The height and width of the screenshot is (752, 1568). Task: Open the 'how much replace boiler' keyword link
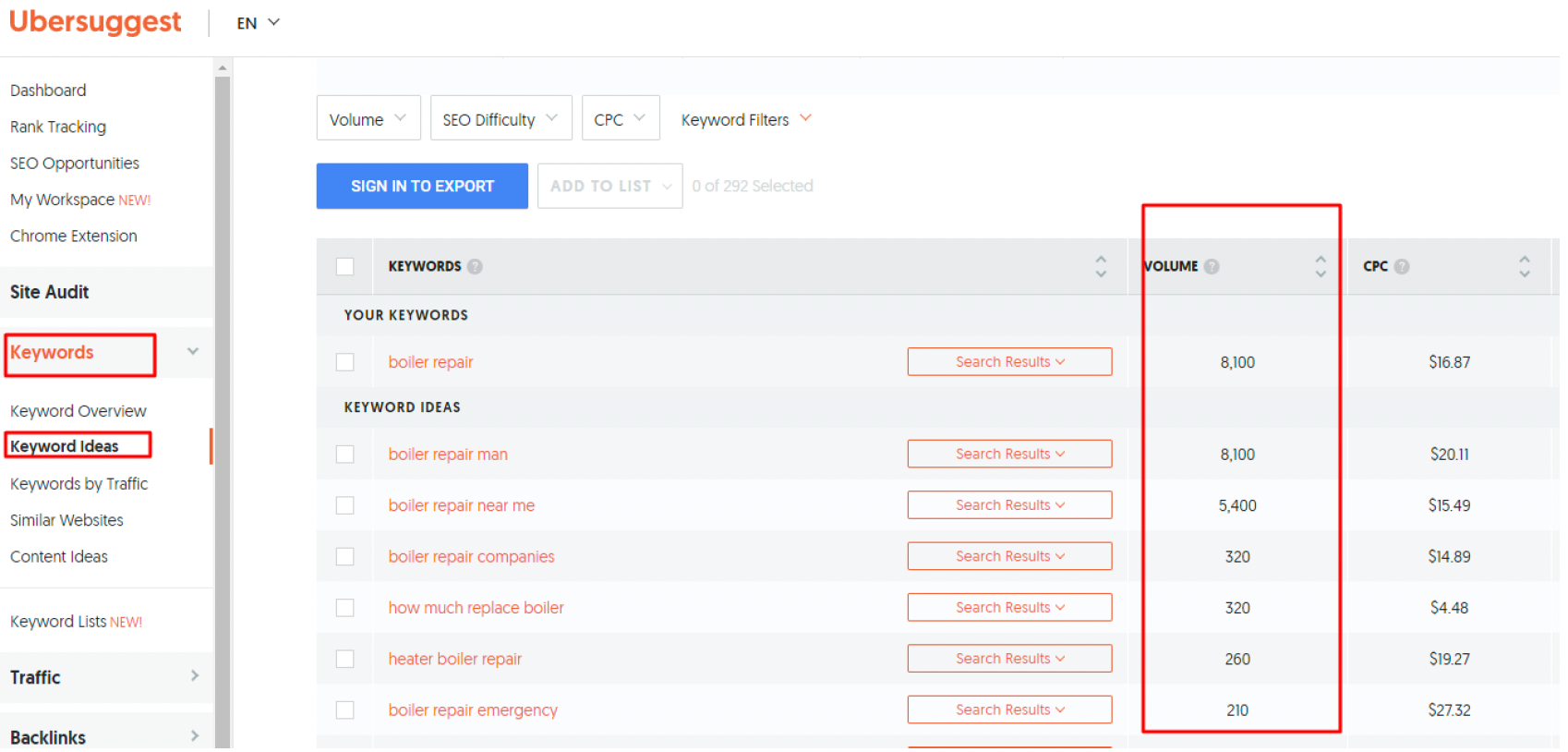pos(476,608)
